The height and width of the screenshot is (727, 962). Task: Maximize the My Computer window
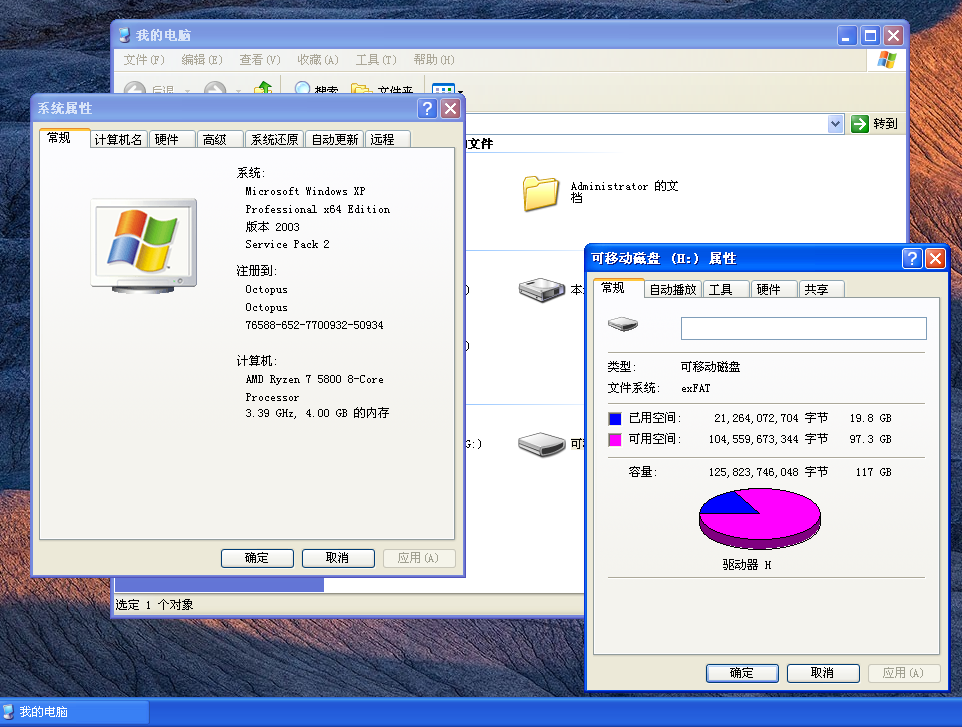click(870, 36)
